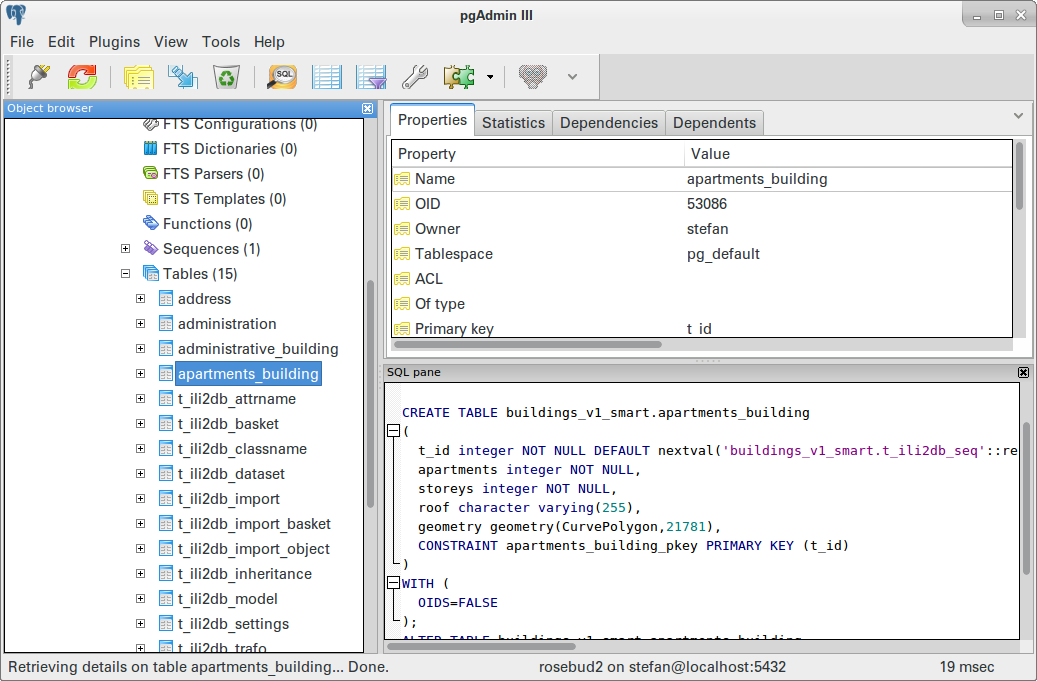Click the SQL pane horizontal scrollbar
Image resolution: width=1037 pixels, height=681 pixels.
[x=481, y=646]
